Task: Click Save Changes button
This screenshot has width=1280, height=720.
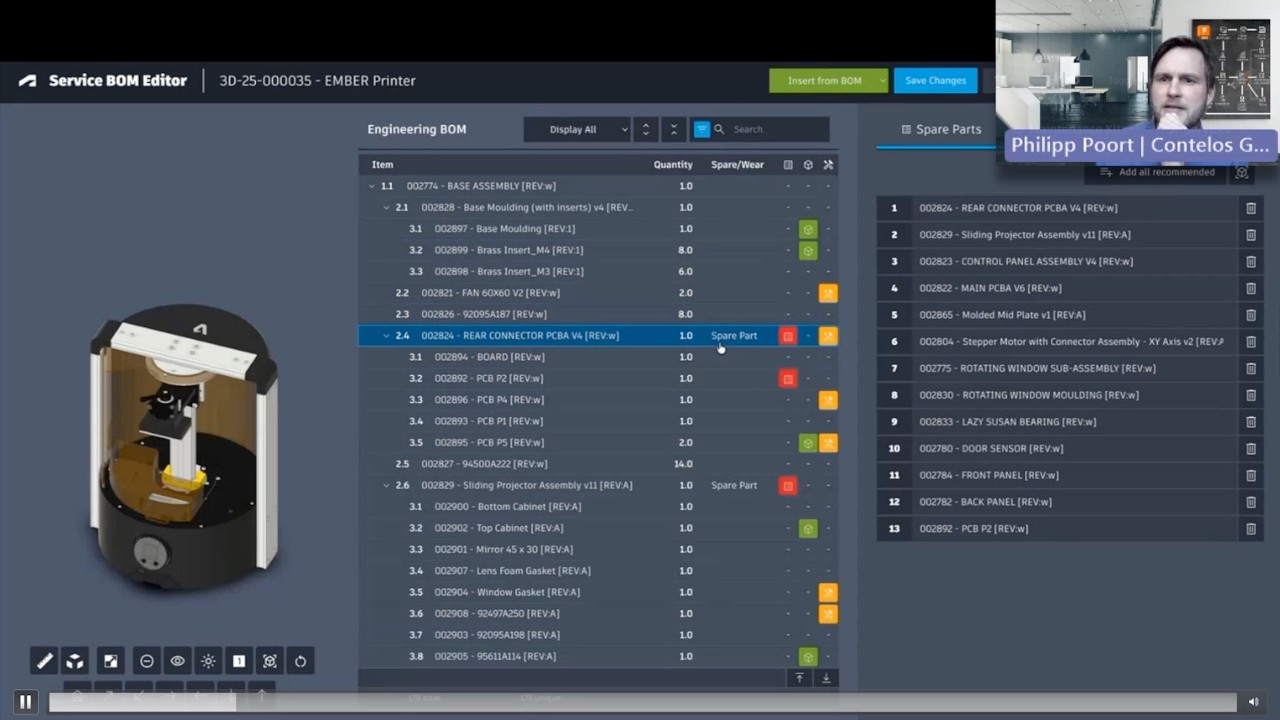Action: (x=936, y=81)
